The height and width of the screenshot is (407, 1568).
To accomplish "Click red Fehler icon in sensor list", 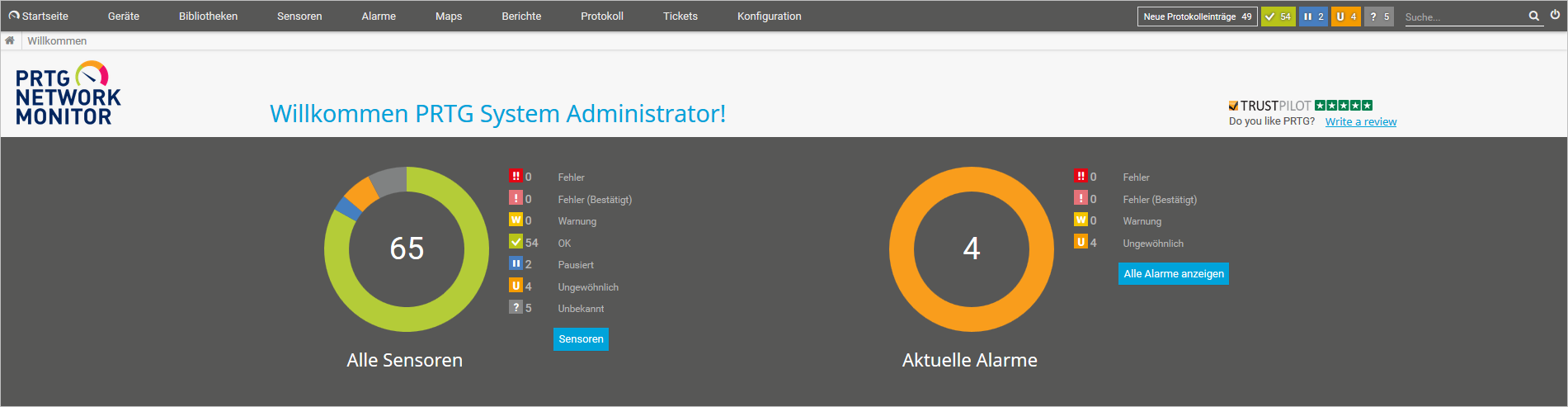I will [516, 176].
